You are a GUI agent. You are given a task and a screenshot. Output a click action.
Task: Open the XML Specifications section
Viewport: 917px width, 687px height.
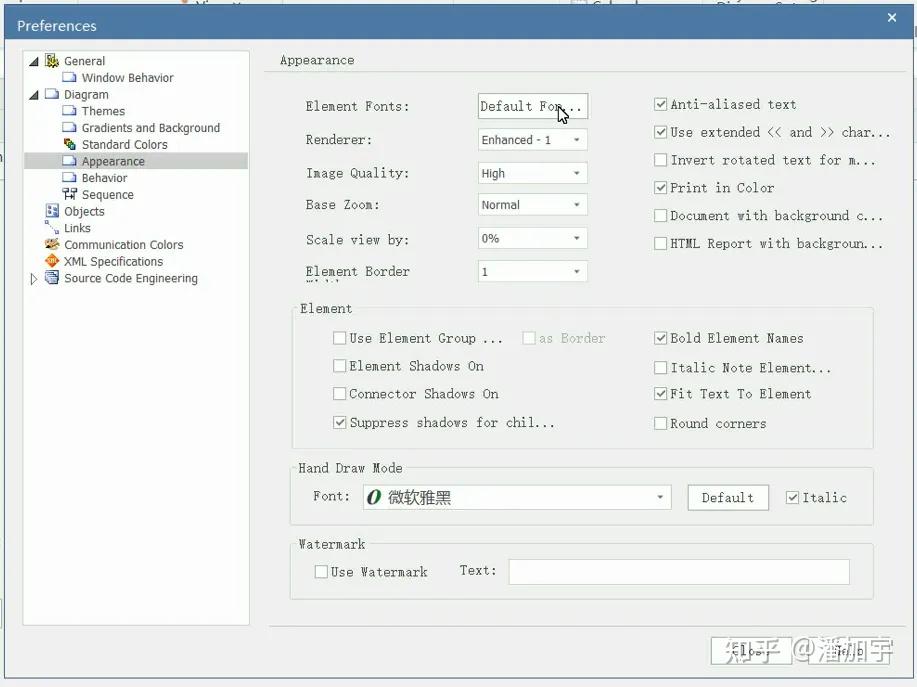pos(113,261)
